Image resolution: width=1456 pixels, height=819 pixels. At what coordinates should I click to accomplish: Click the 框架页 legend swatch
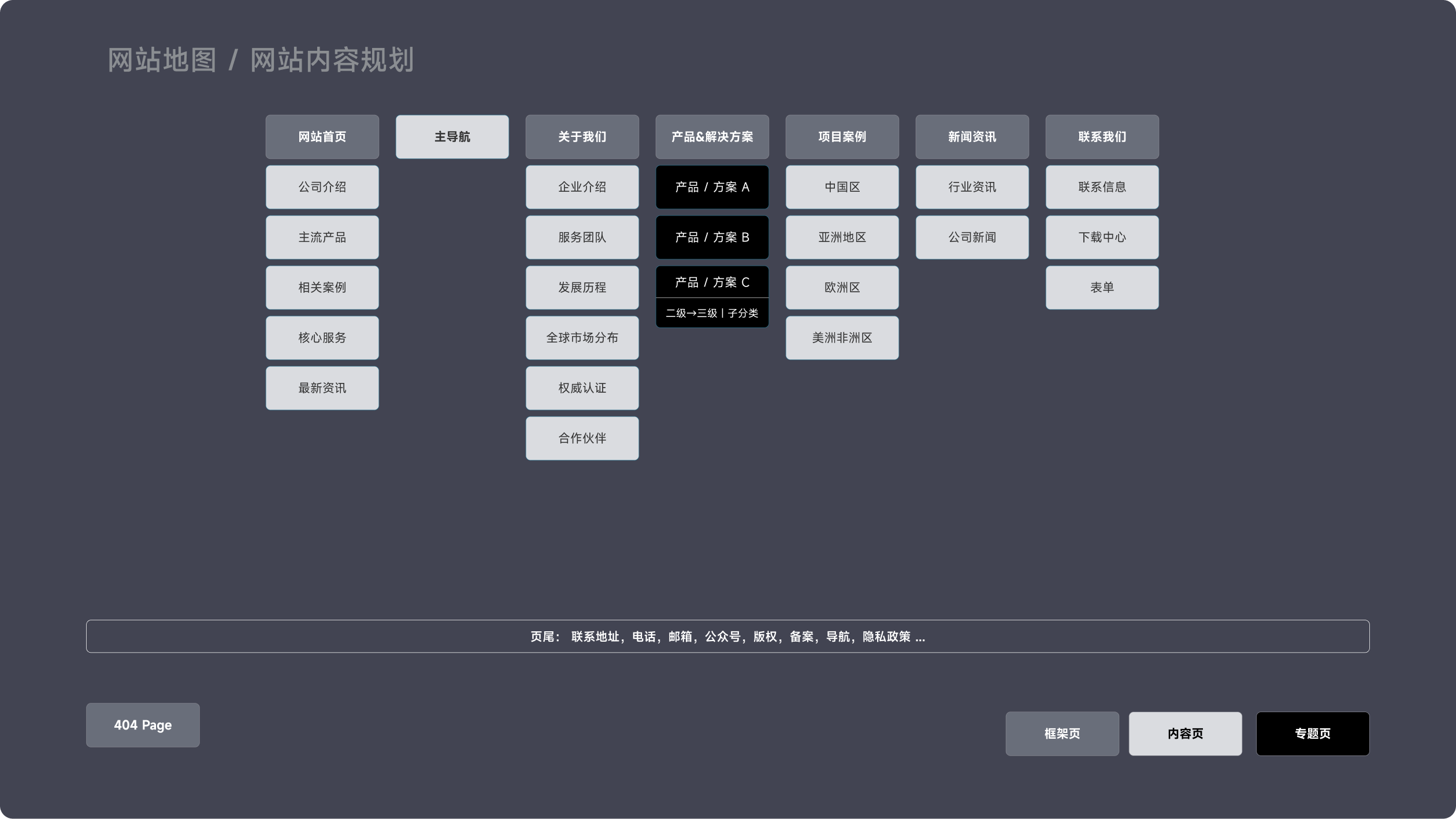(x=1062, y=734)
